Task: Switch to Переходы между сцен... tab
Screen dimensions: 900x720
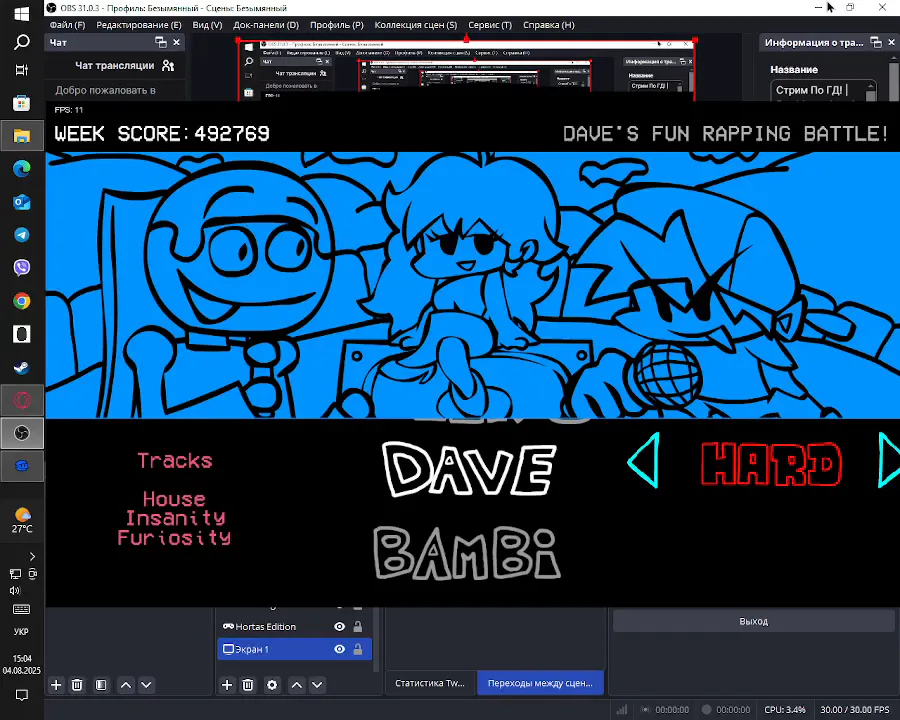Action: (x=540, y=683)
